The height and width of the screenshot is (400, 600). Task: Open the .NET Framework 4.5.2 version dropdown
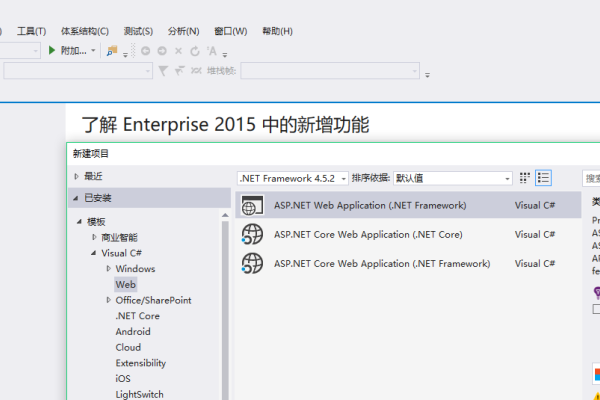293,178
